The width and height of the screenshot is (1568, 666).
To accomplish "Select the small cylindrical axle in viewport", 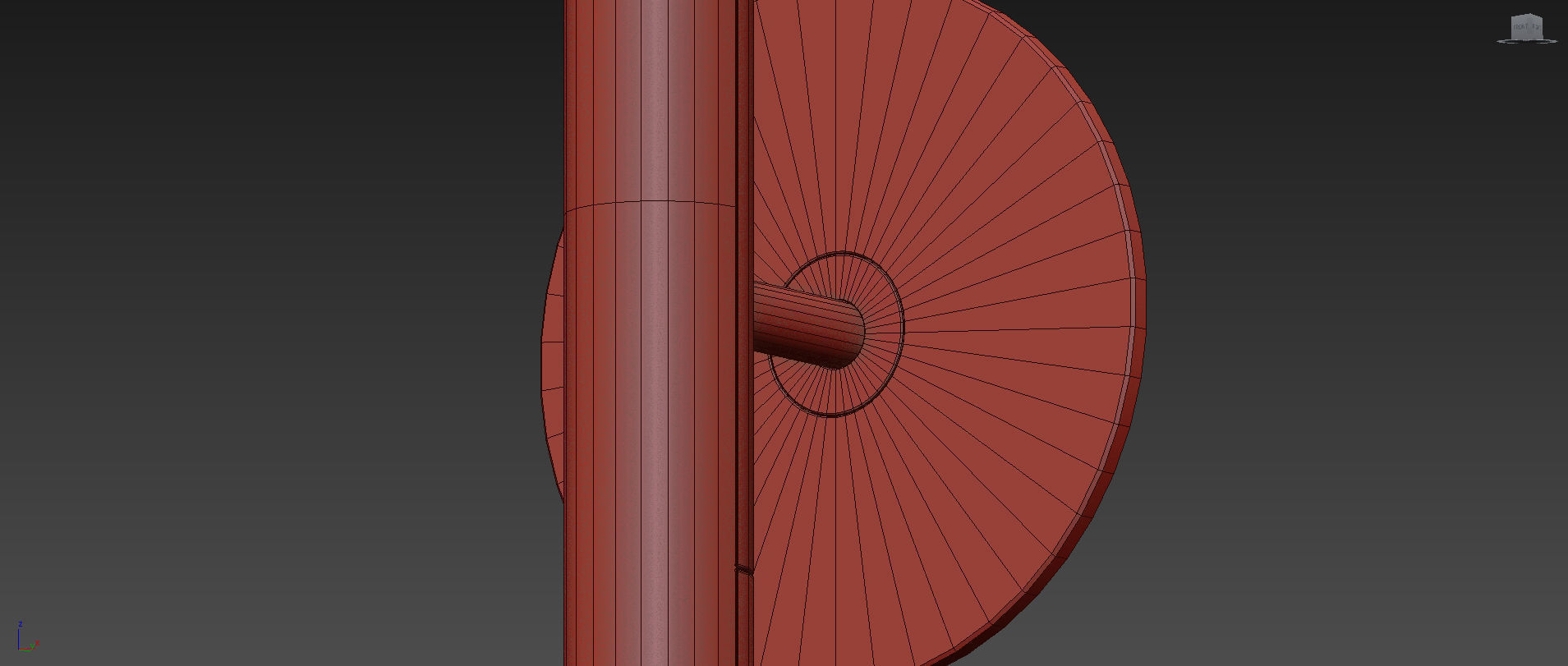I will 808,326.
